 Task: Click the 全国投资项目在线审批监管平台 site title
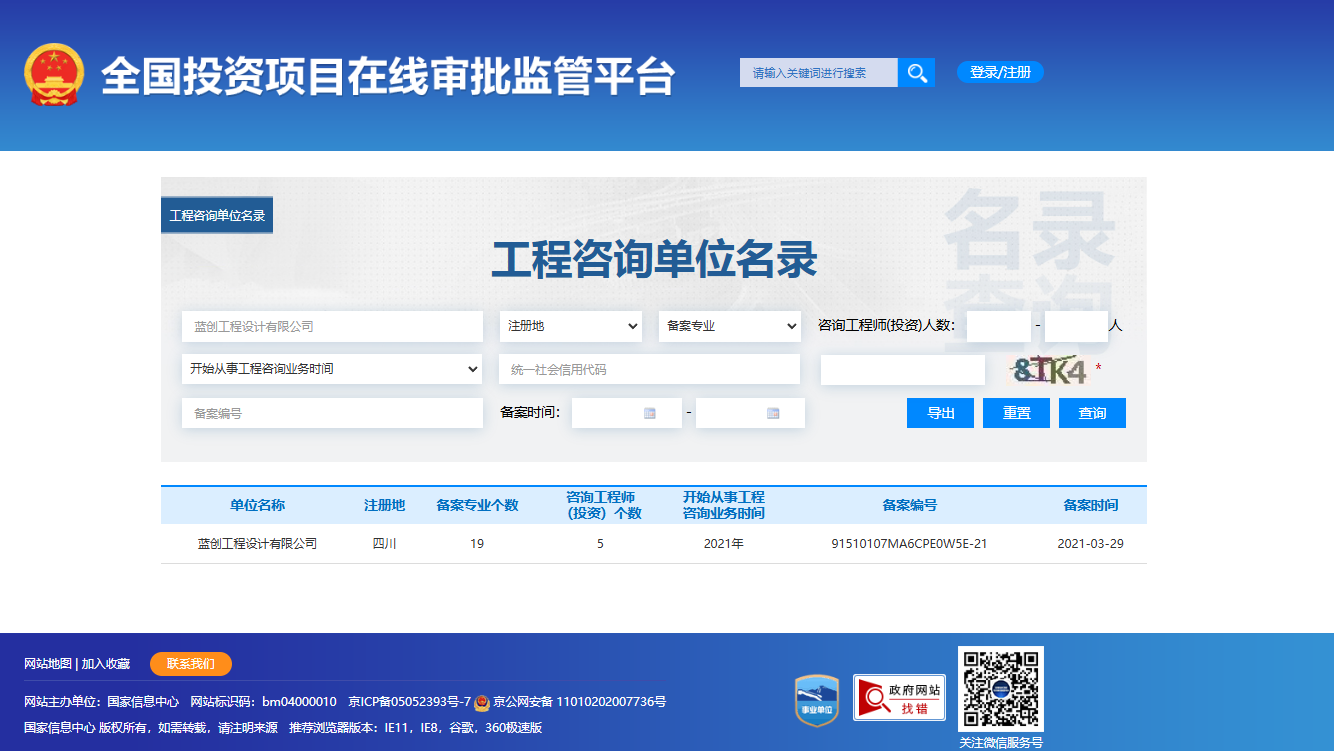[x=388, y=75]
